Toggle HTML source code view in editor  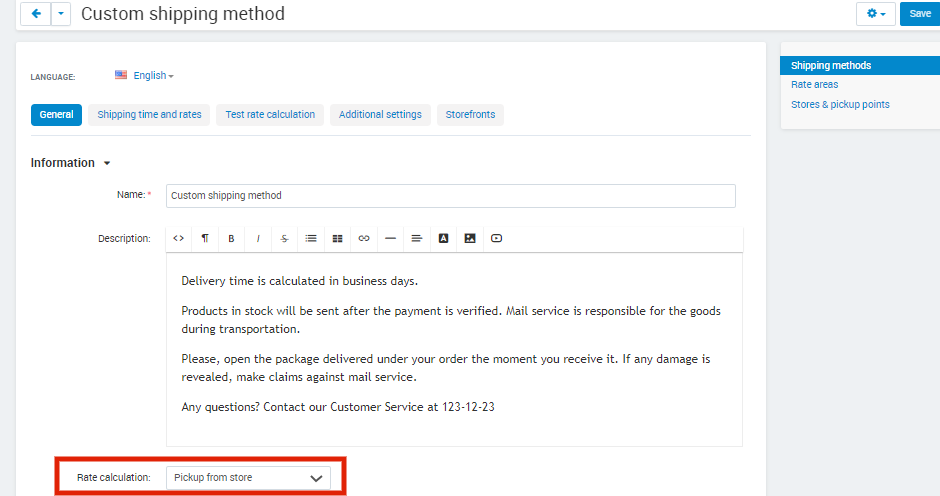click(179, 239)
